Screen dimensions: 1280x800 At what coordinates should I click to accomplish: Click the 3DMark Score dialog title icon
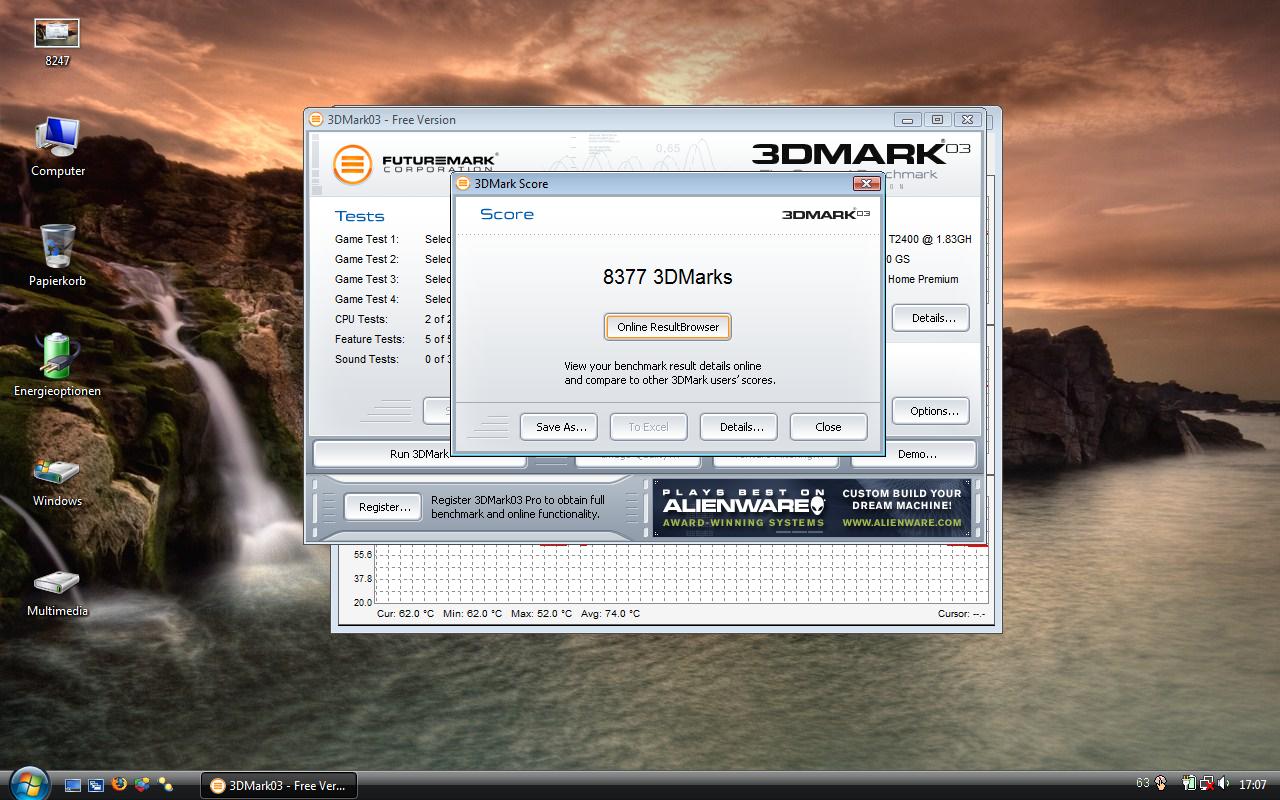click(x=463, y=184)
